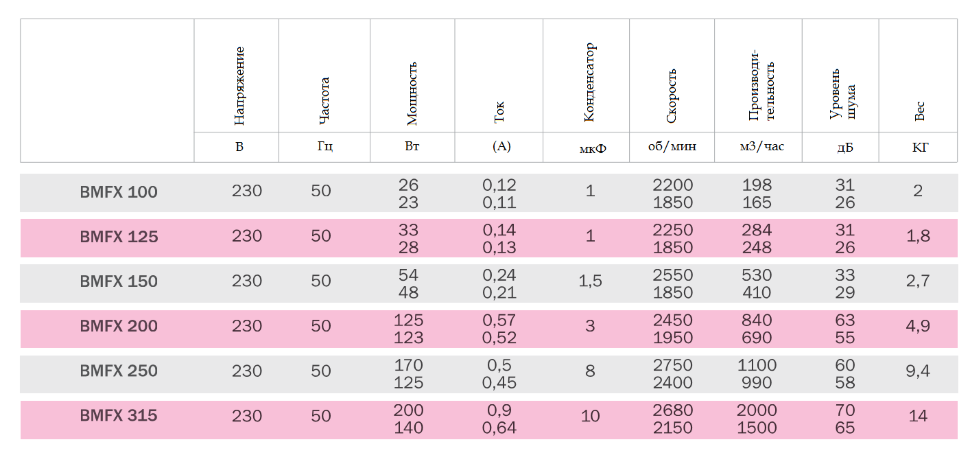Click the BMFX 150 model label

click(118, 282)
